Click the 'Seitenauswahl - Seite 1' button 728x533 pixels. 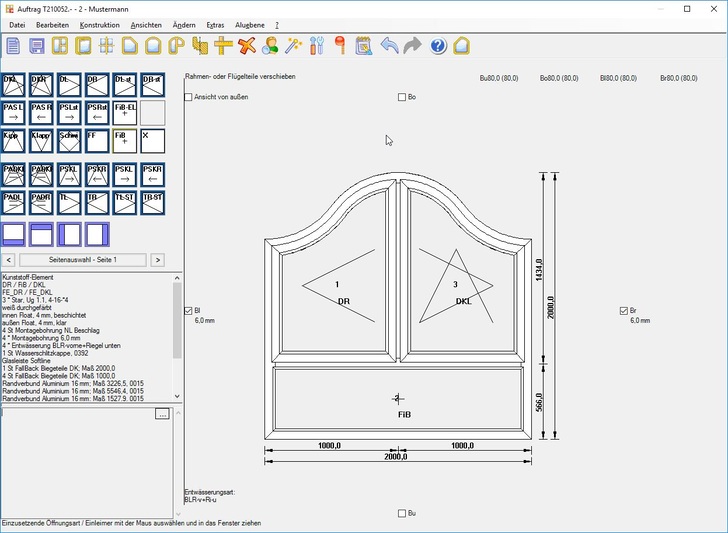[83, 260]
